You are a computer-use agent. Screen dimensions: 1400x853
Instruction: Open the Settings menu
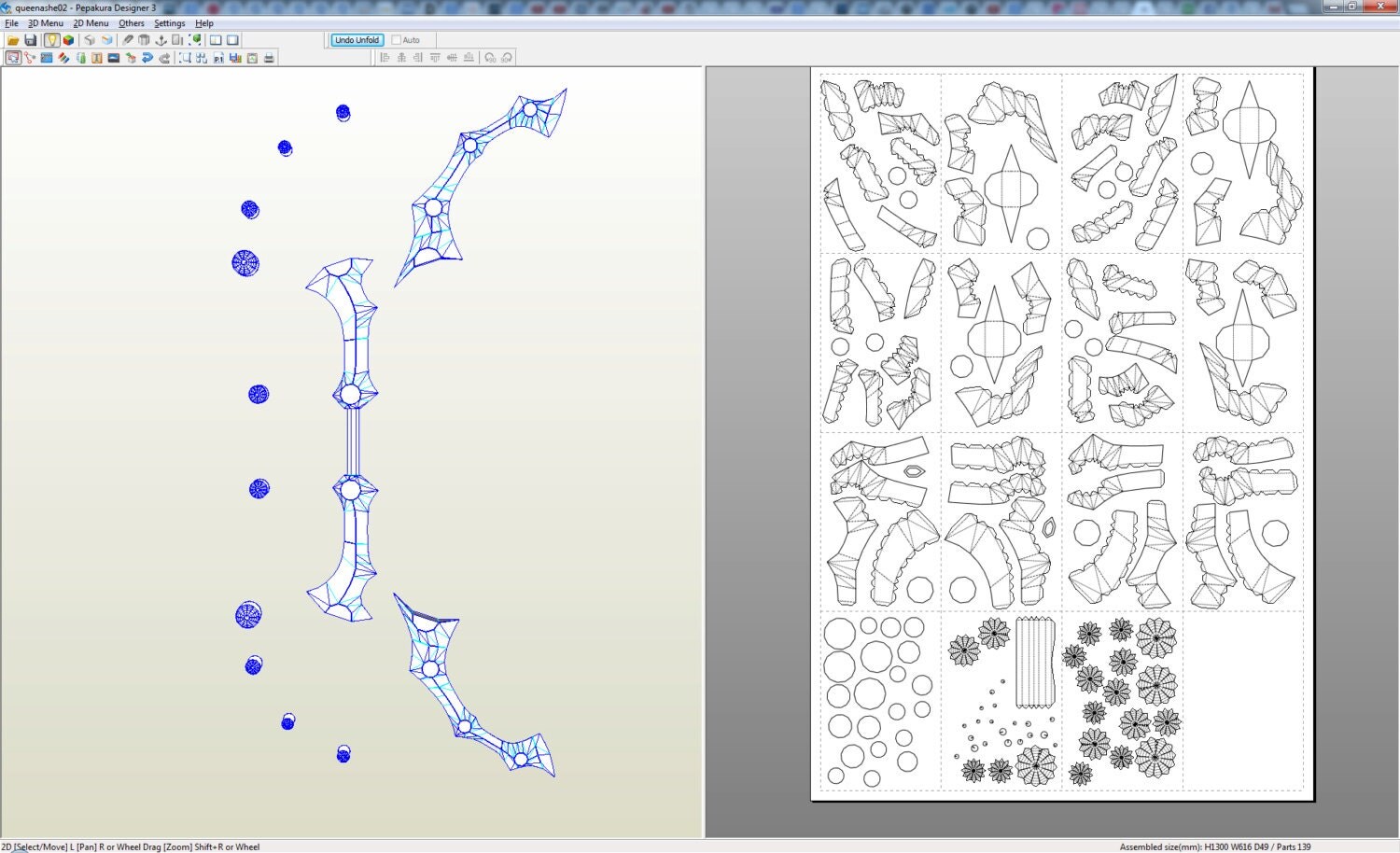[170, 23]
